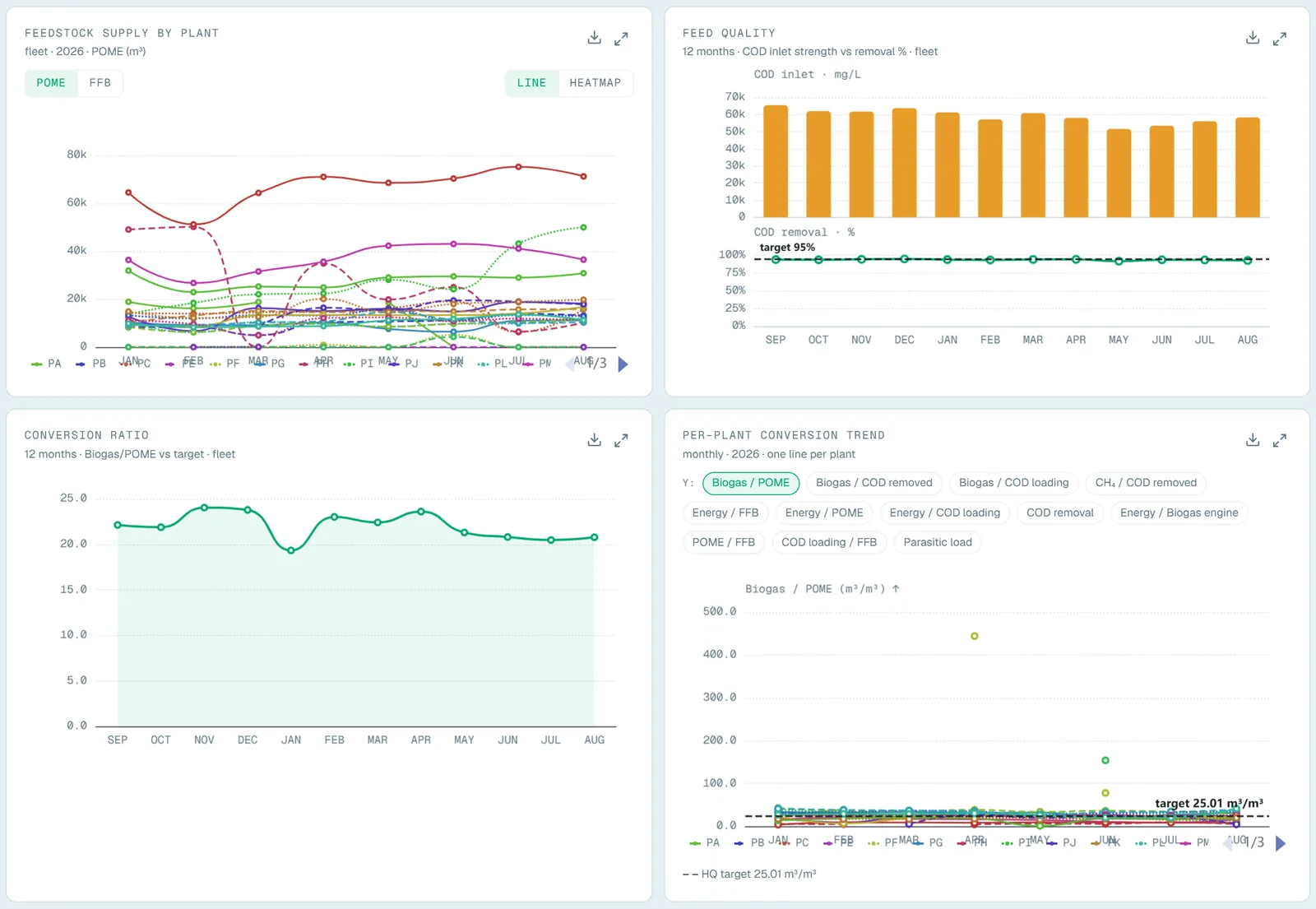Go to previous legend page in Feedstock Supply
Screen dimensions: 1316x909
[x=570, y=364]
